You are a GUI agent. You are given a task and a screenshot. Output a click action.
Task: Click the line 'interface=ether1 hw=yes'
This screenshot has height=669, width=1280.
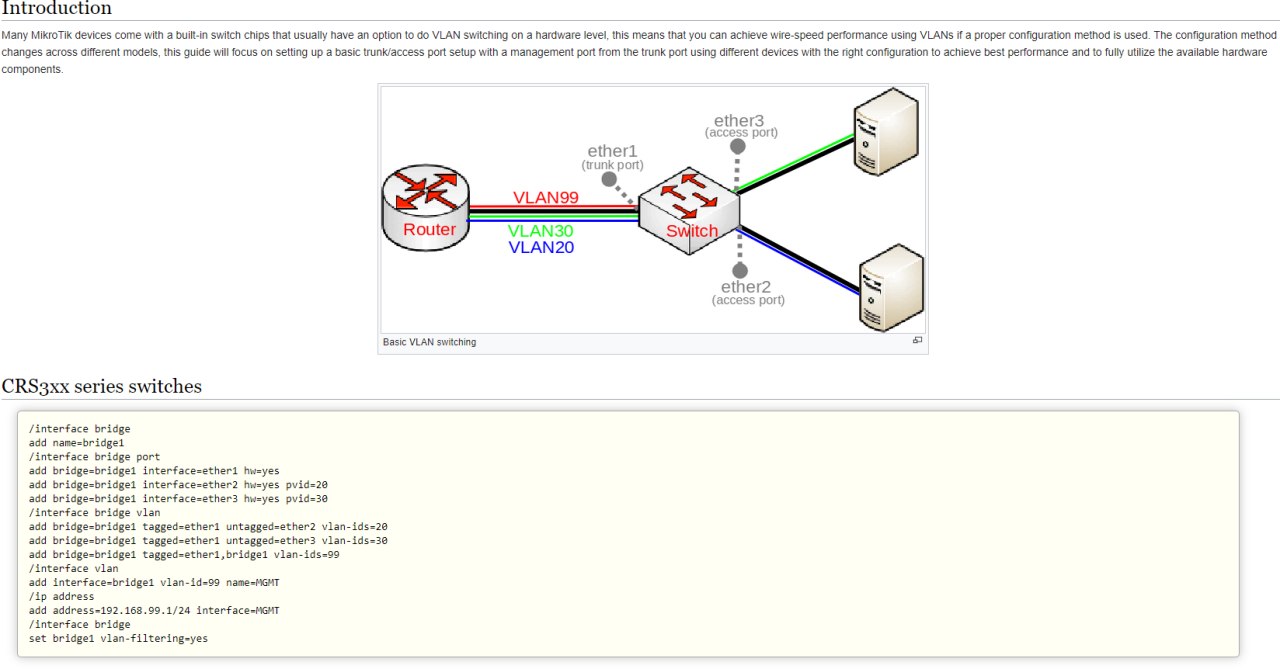[x=154, y=470]
